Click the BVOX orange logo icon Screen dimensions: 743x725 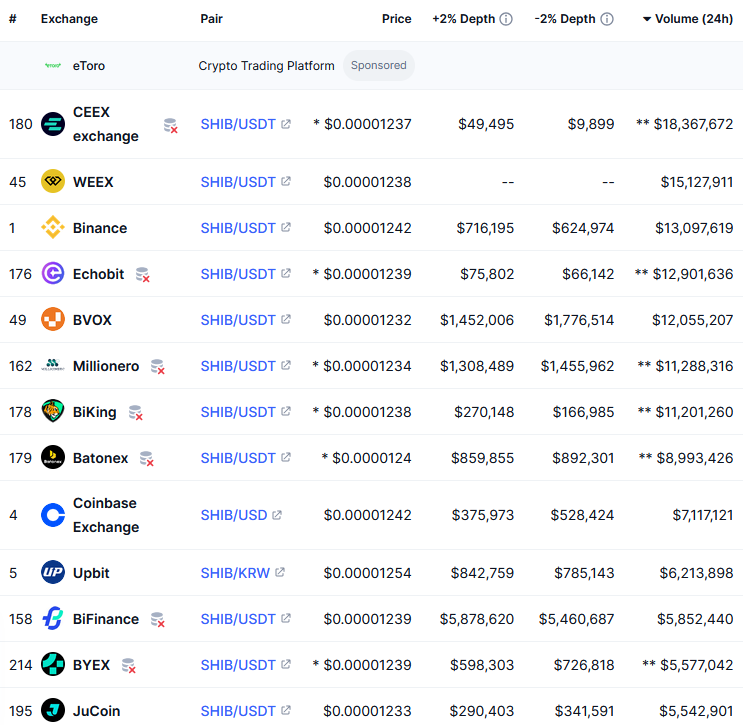(53, 319)
